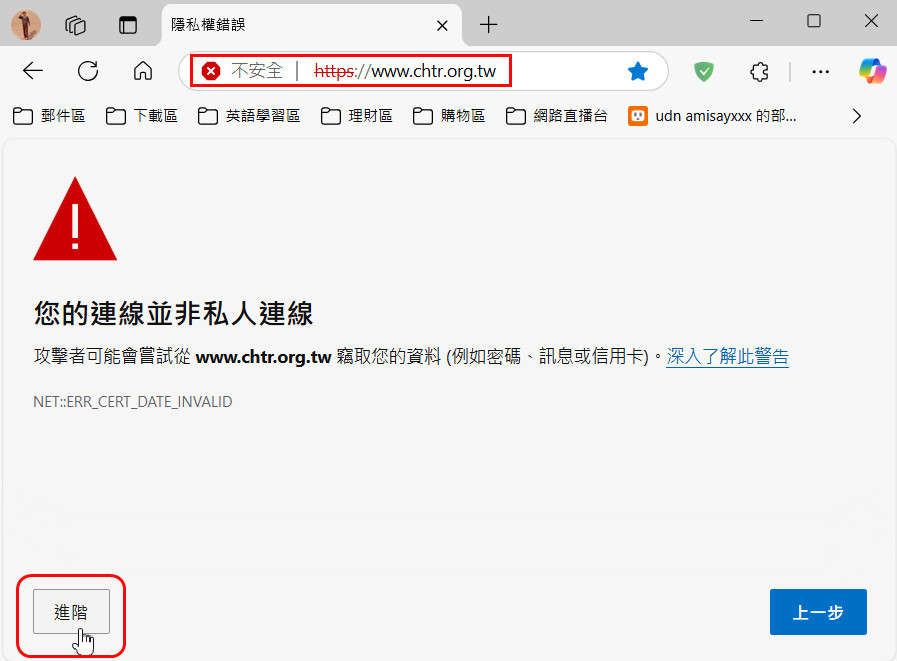The height and width of the screenshot is (661, 897).
Task: Open the tab actions menu icon
Action: point(128,24)
